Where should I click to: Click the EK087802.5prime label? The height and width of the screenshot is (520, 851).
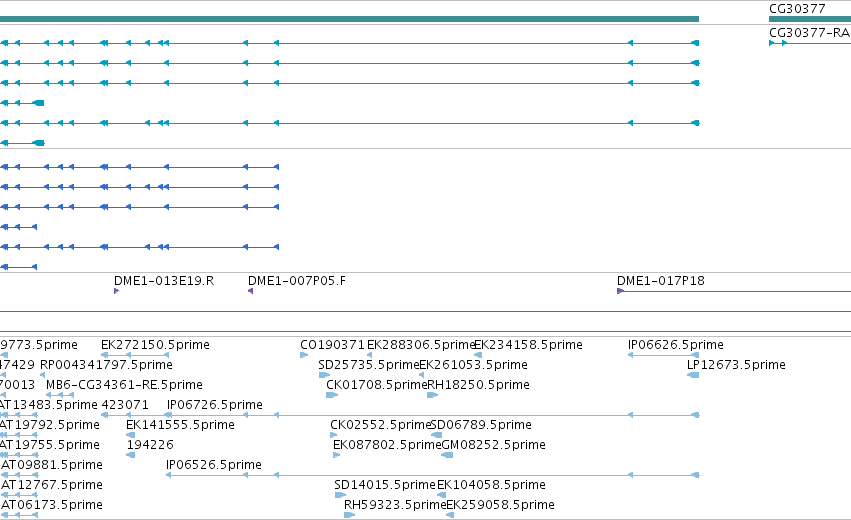(387, 445)
